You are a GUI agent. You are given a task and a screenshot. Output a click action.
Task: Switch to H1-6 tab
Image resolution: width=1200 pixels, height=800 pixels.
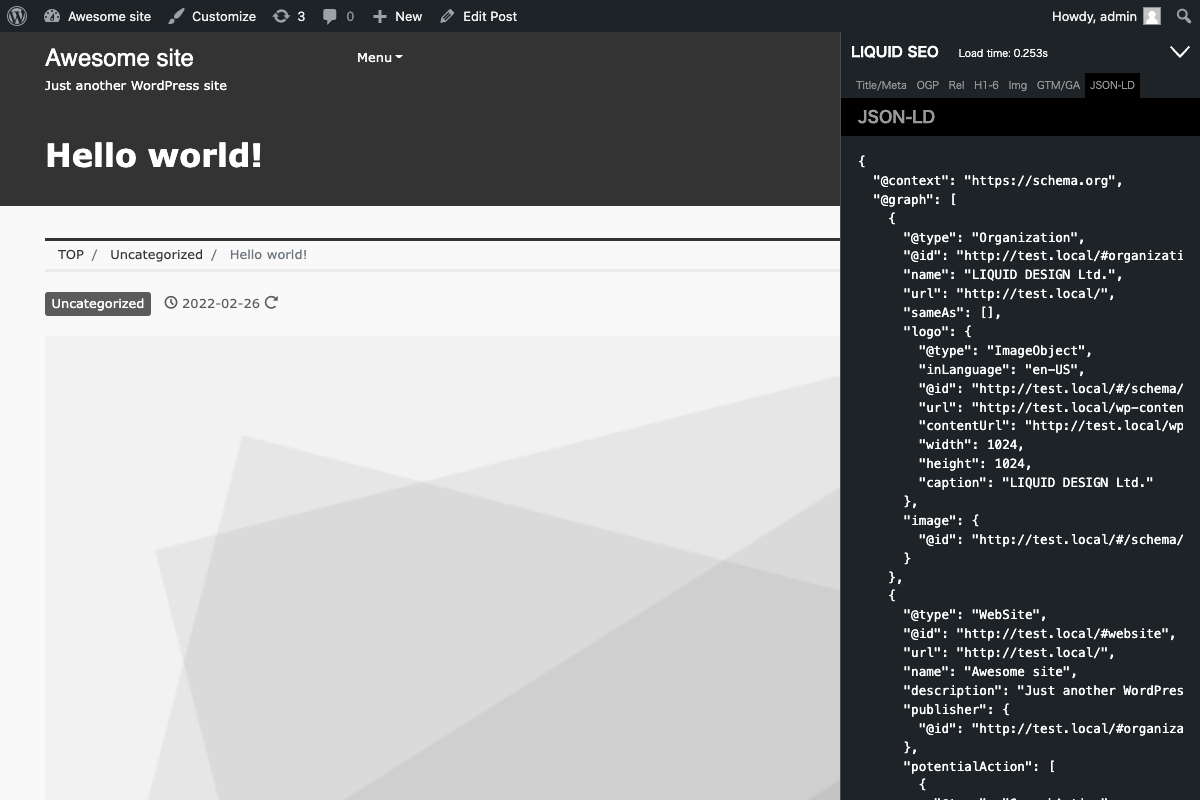[986, 85]
